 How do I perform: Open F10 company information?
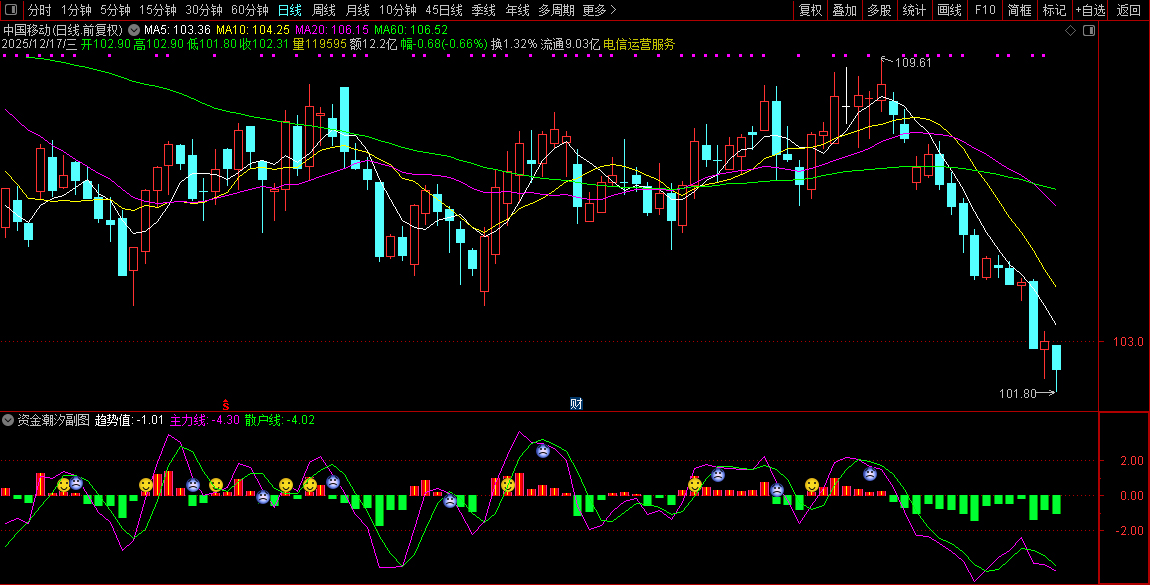(x=985, y=10)
